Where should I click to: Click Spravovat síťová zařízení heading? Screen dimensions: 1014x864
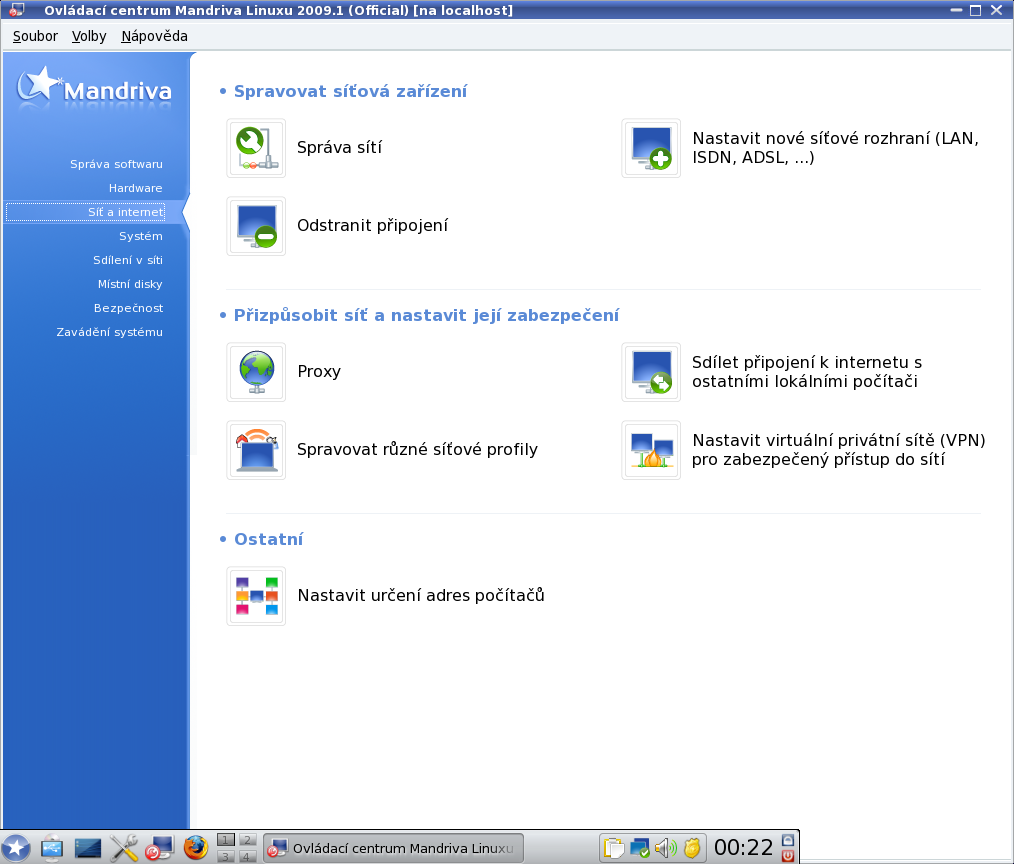point(350,91)
